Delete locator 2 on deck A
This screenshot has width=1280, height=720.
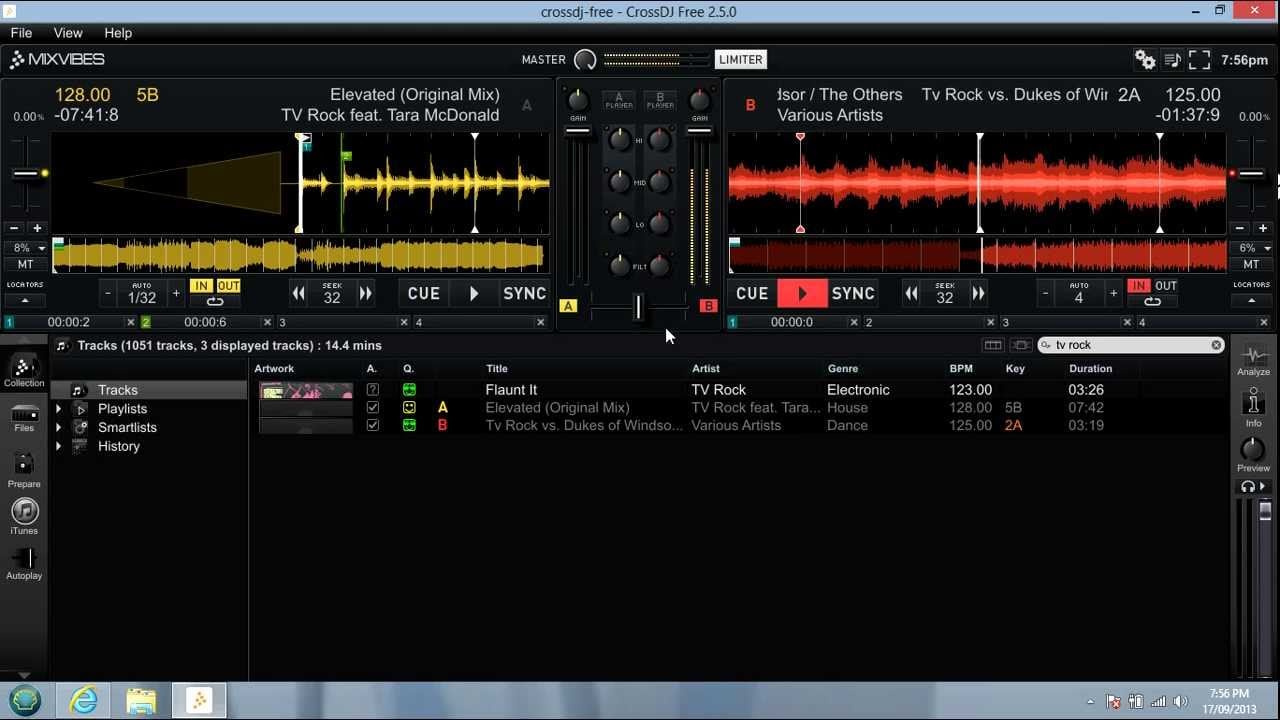click(x=267, y=322)
